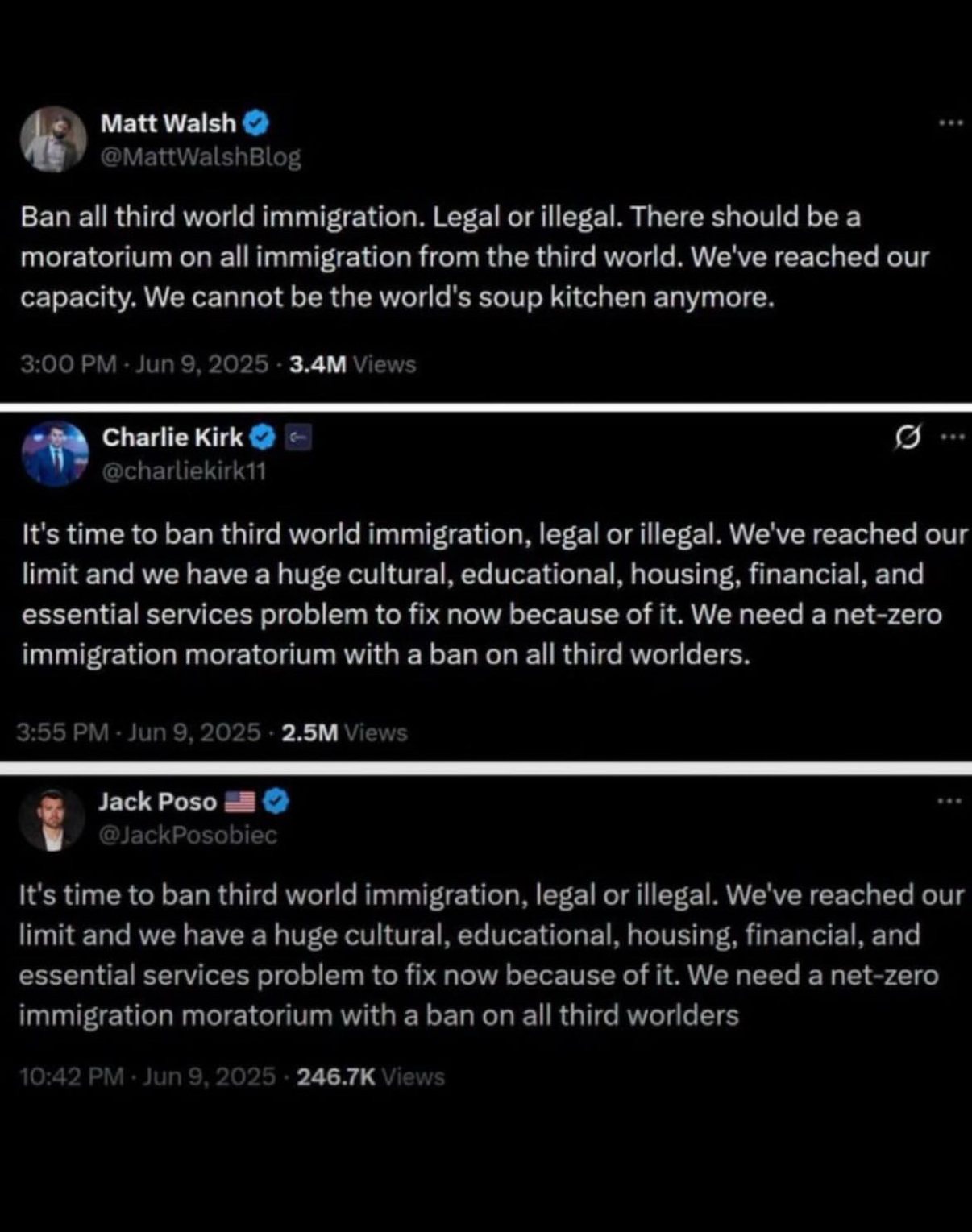The width and height of the screenshot is (972, 1232).
Task: Open Matt Walsh's profile avatar
Action: click(x=53, y=139)
